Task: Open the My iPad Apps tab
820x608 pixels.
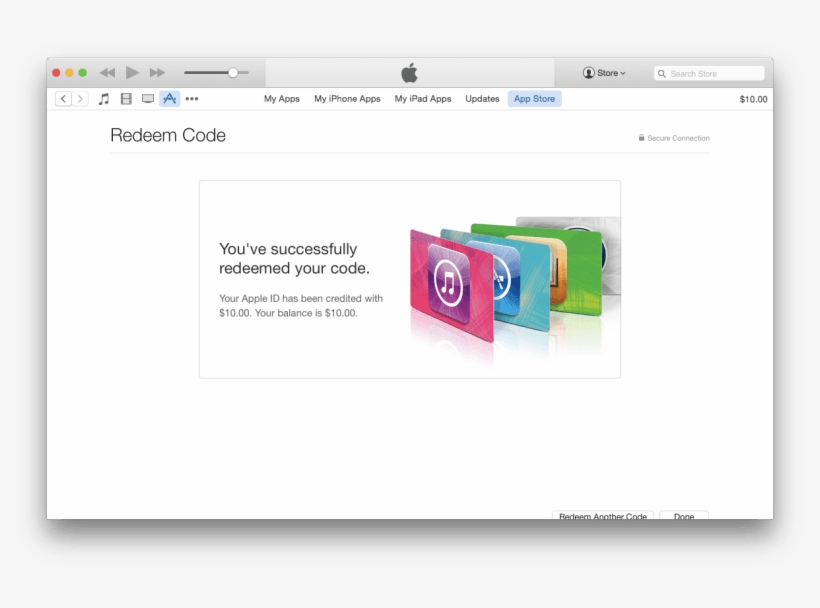Action: (423, 99)
